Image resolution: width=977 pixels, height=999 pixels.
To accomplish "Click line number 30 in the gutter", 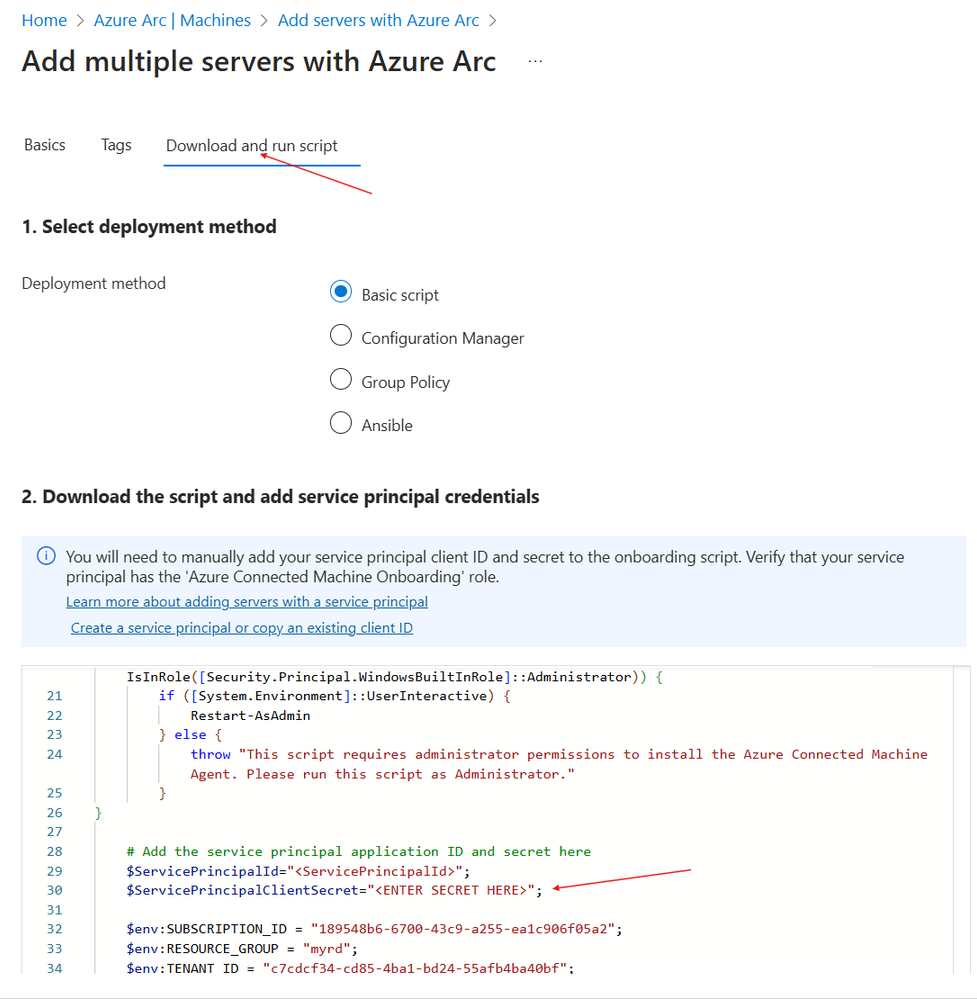I will coord(54,890).
